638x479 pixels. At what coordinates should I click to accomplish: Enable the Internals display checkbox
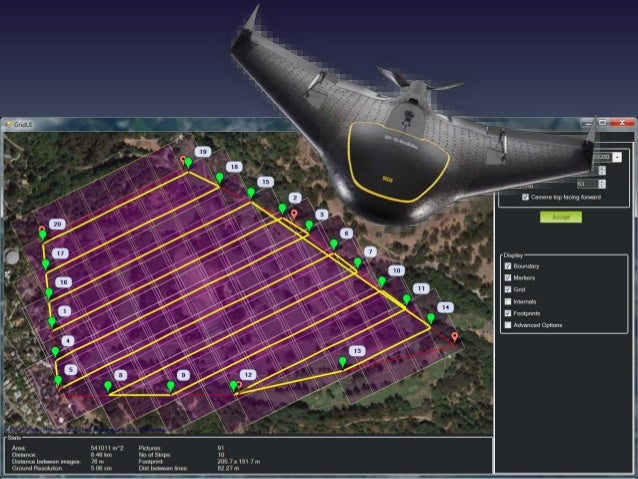coord(508,302)
